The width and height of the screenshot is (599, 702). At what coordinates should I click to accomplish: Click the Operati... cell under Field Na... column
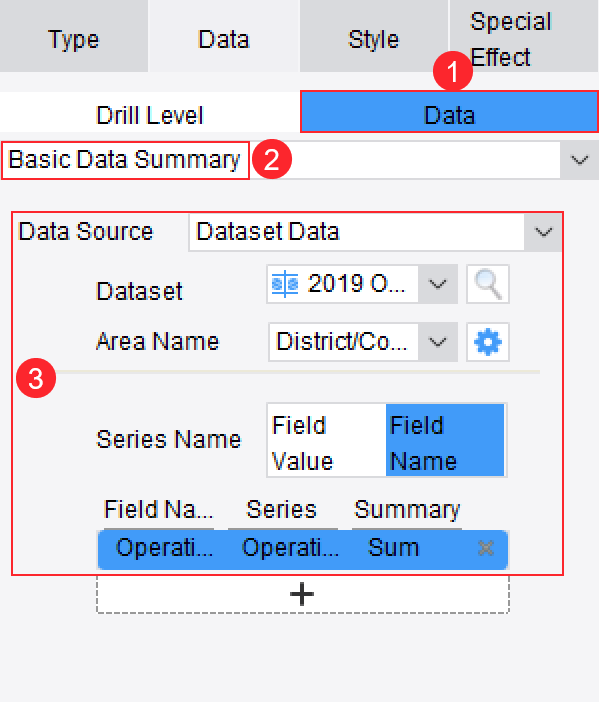[164, 548]
